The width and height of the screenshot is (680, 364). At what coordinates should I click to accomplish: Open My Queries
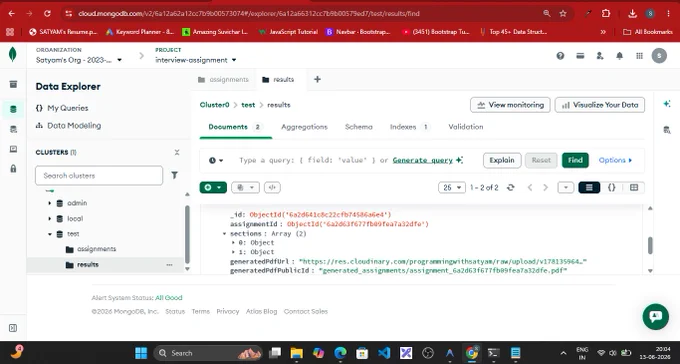[x=62, y=108]
